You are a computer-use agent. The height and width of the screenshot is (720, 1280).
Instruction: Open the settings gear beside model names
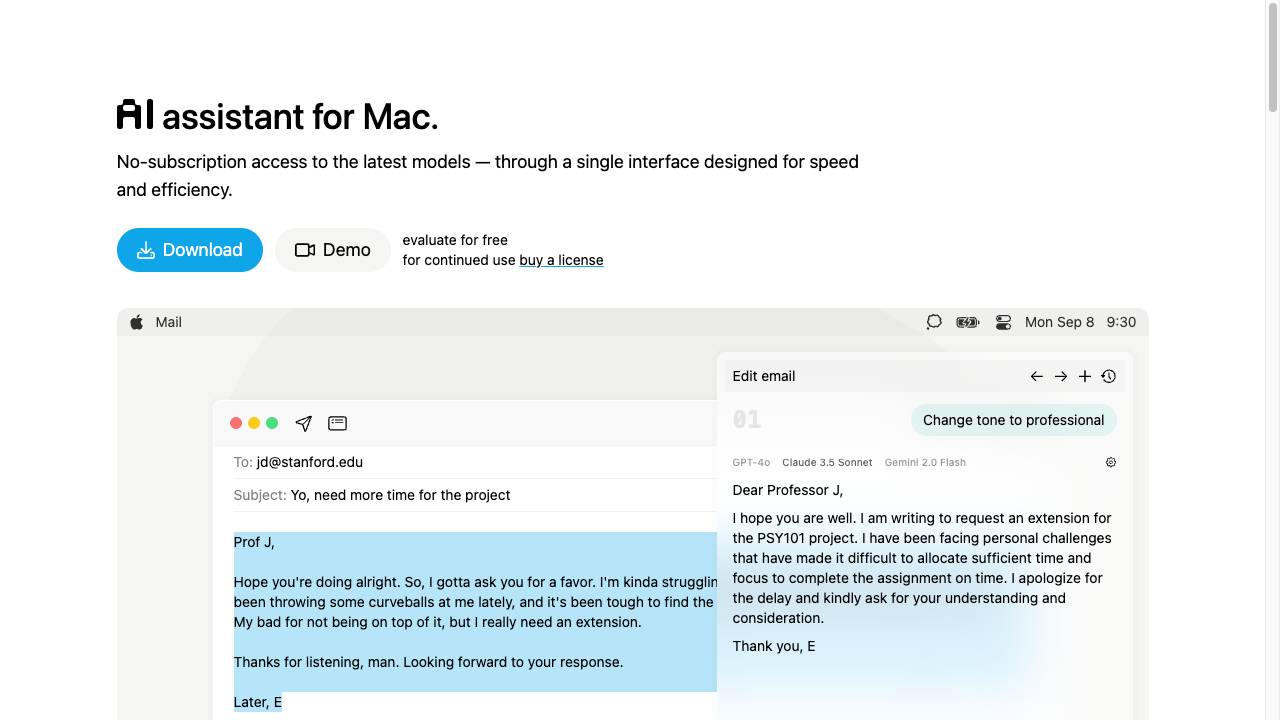coord(1111,462)
